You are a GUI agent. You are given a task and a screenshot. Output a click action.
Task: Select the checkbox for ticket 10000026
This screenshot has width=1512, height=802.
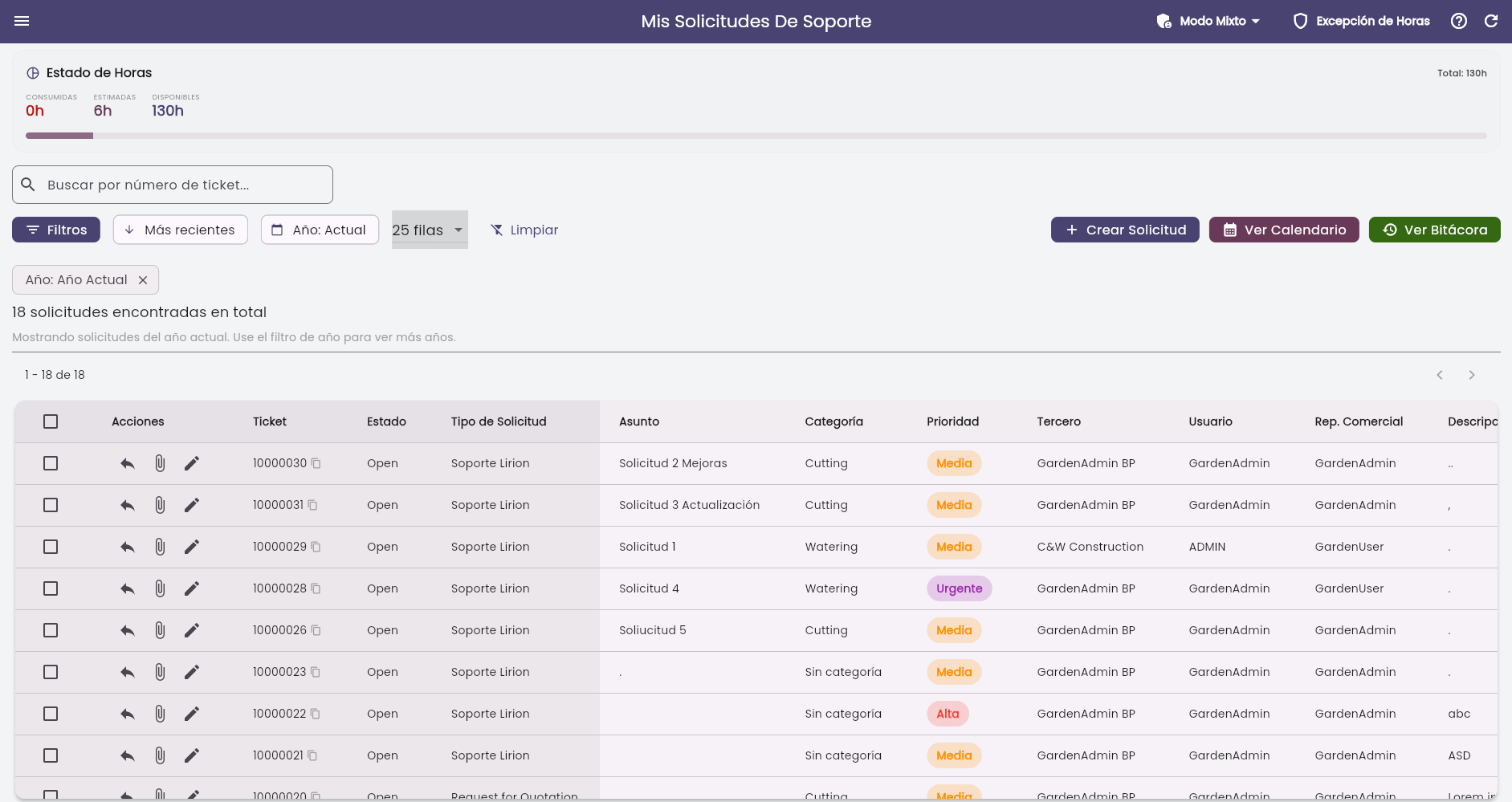(x=51, y=630)
